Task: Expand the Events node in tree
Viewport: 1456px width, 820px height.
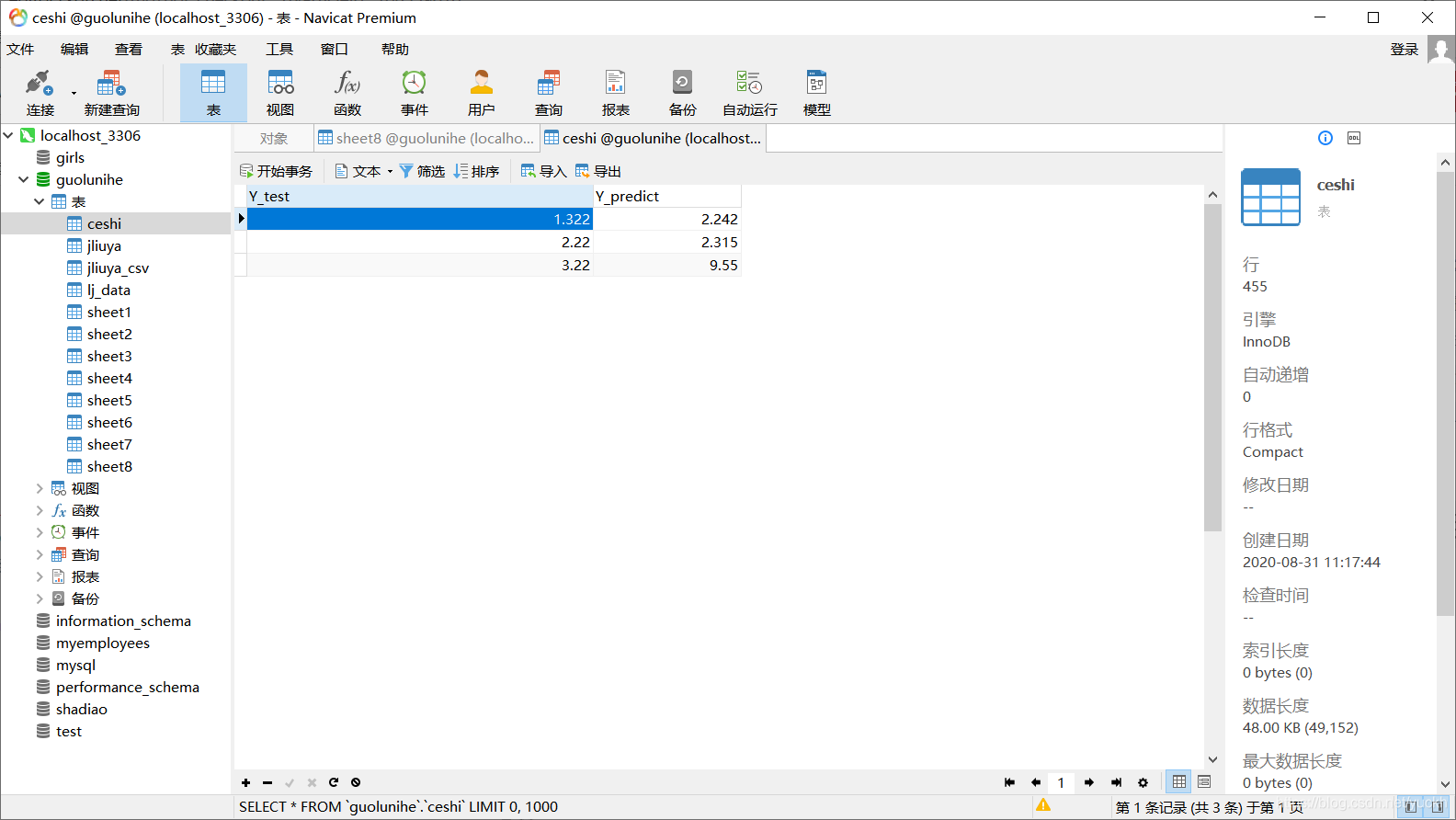Action: [40, 532]
